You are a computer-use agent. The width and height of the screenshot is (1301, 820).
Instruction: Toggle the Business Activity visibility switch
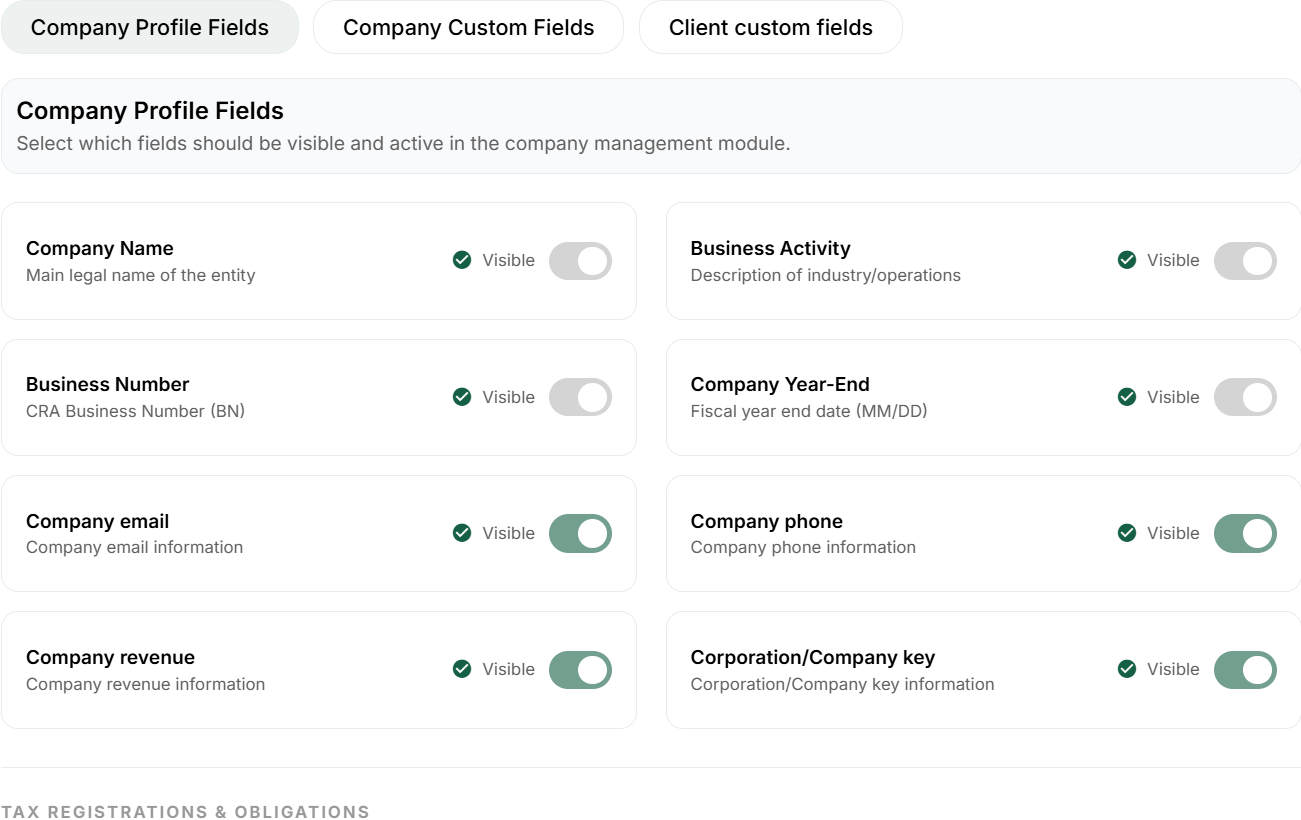tap(1245, 261)
